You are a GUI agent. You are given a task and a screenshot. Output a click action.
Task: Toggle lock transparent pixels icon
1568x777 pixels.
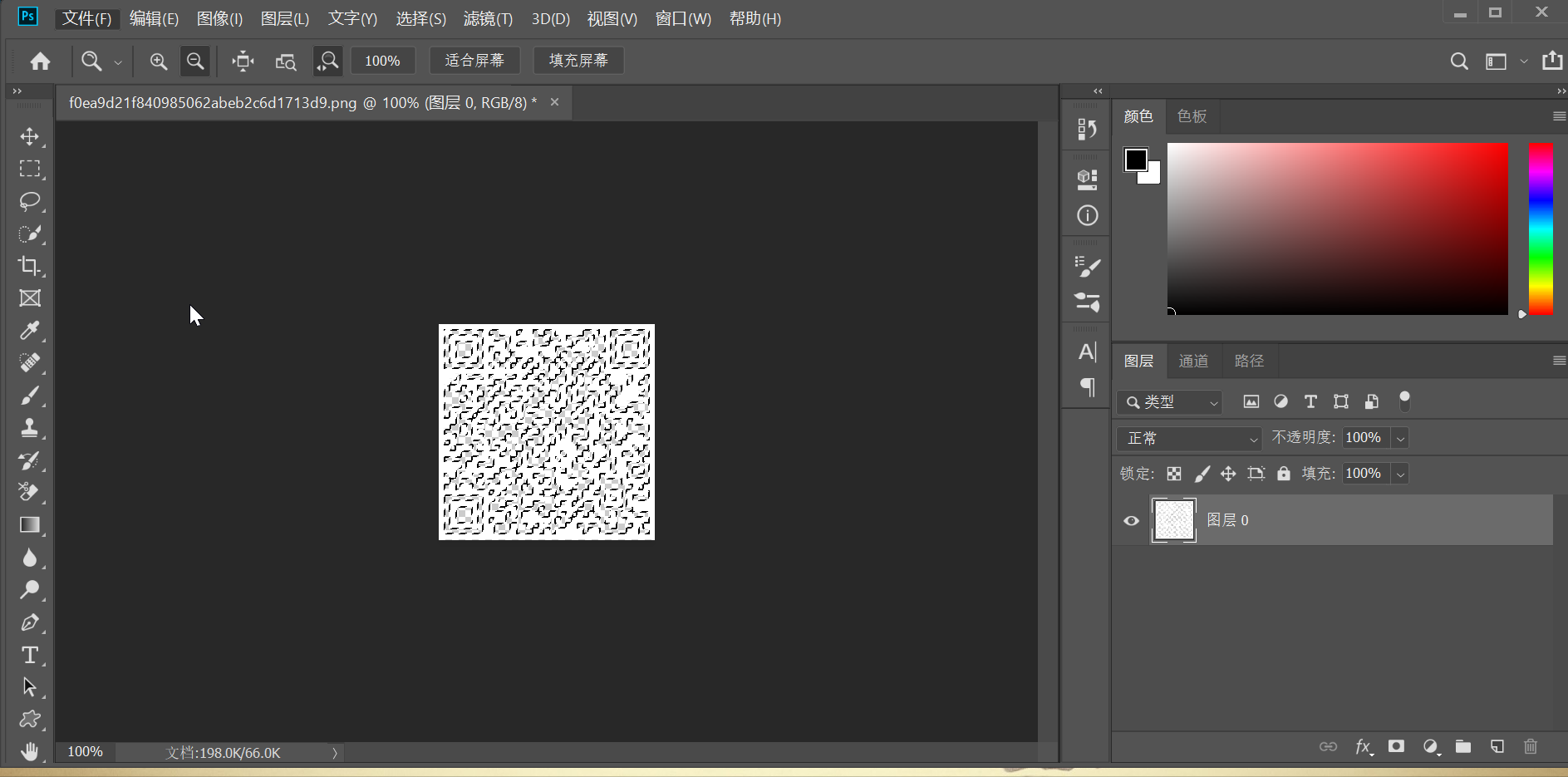click(1174, 474)
